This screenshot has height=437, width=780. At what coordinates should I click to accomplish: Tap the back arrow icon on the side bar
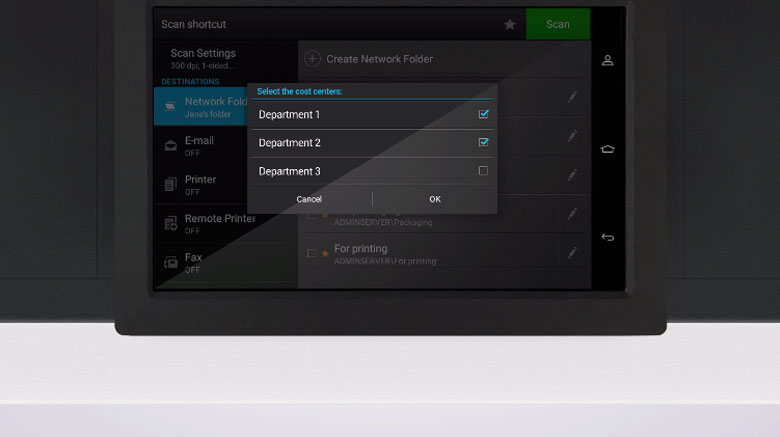(607, 237)
